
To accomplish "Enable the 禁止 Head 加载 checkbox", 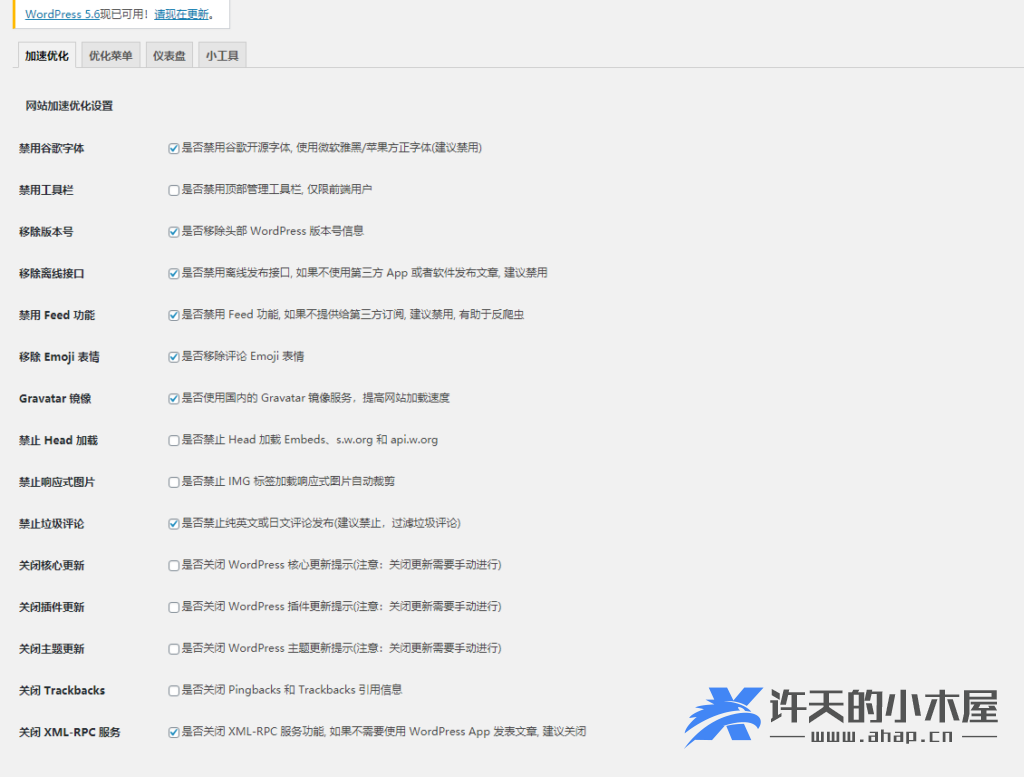I will tap(174, 441).
